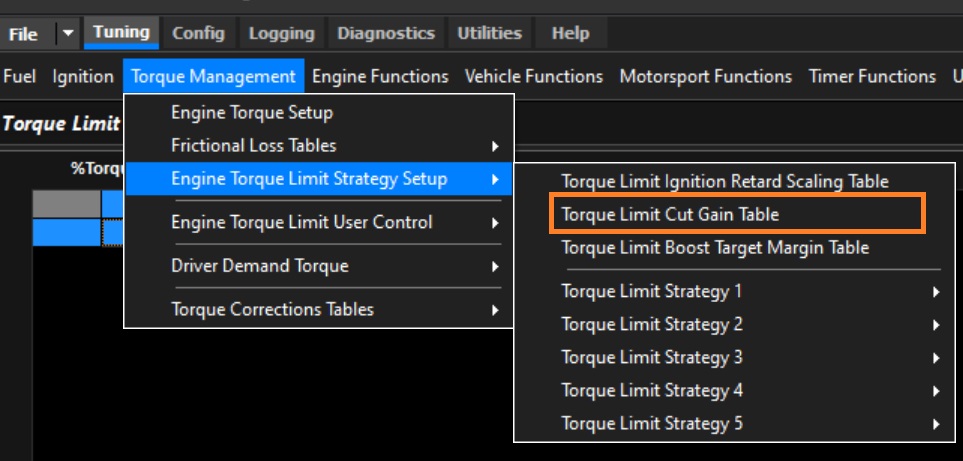The height and width of the screenshot is (461, 963).
Task: Expand Torque Limit Strategy 5 submenu arrow
Action: tap(936, 424)
